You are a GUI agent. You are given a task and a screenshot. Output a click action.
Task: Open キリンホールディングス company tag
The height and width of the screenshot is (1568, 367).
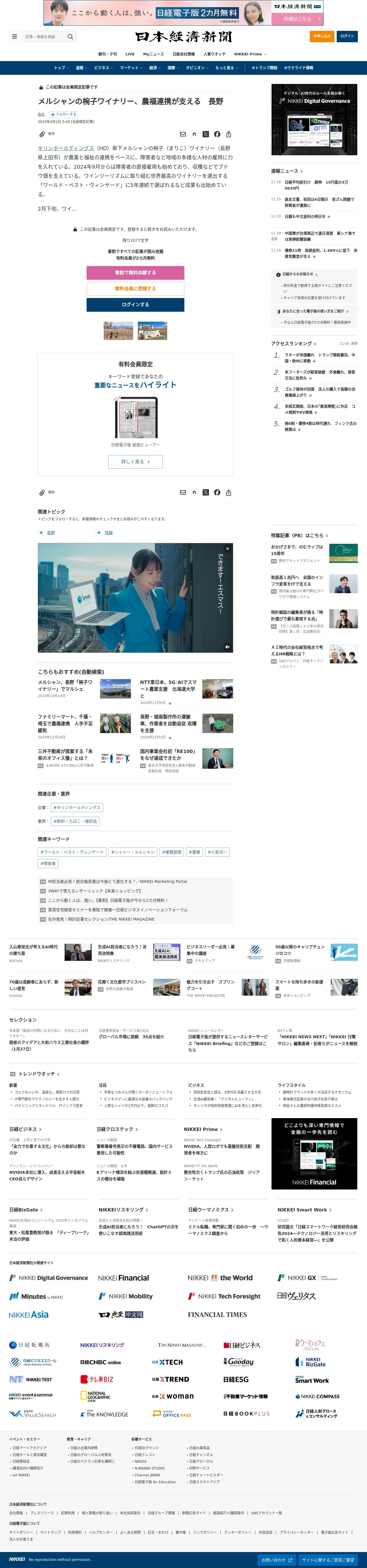tap(77, 808)
